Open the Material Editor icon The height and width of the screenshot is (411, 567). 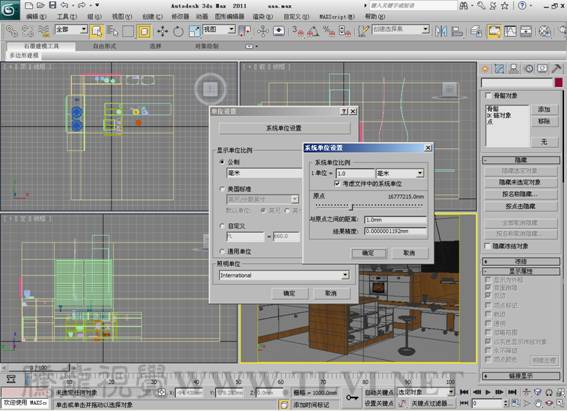[545, 31]
